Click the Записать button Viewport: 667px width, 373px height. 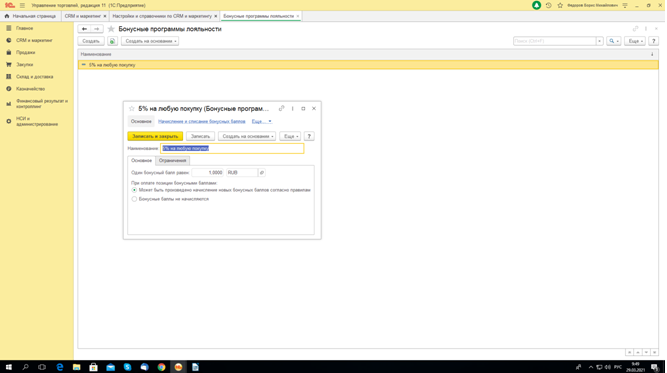pos(200,136)
